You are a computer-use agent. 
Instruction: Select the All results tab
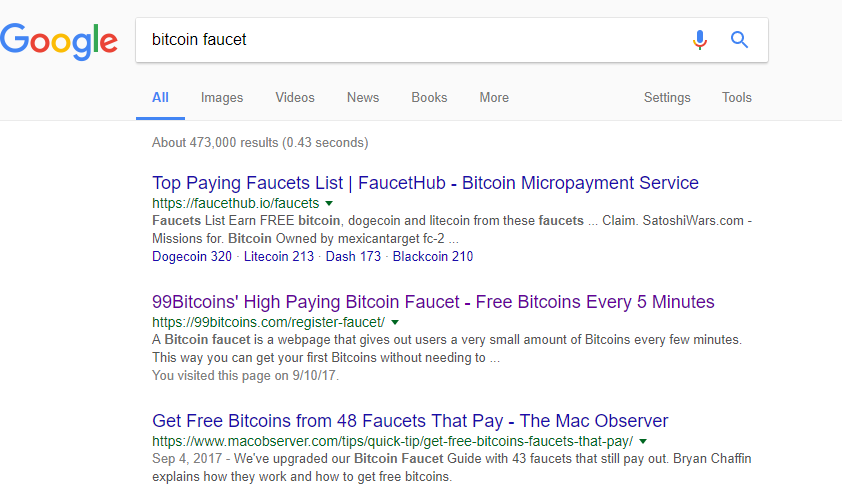(x=160, y=98)
